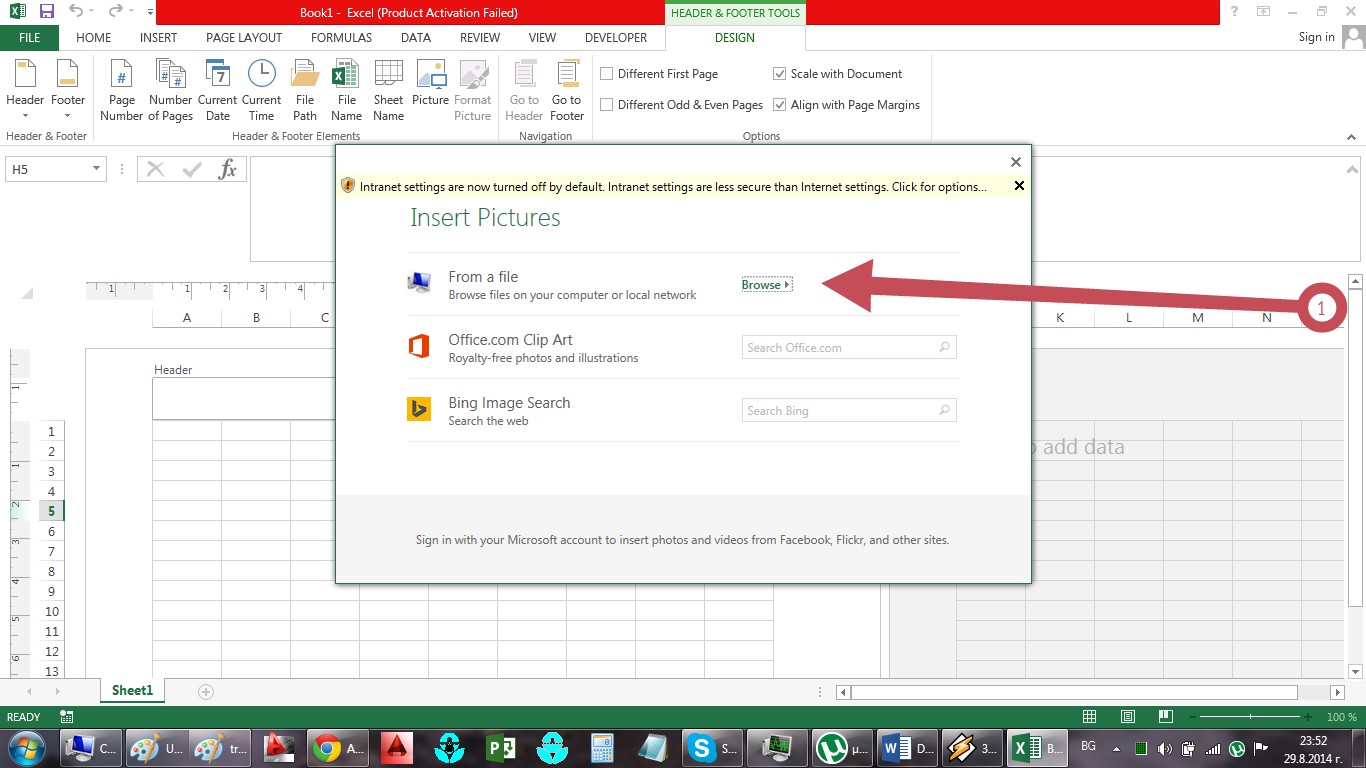Viewport: 1366px width, 768px height.
Task: Open Customize Quick Access Toolbar dropdown
Action: (150, 13)
